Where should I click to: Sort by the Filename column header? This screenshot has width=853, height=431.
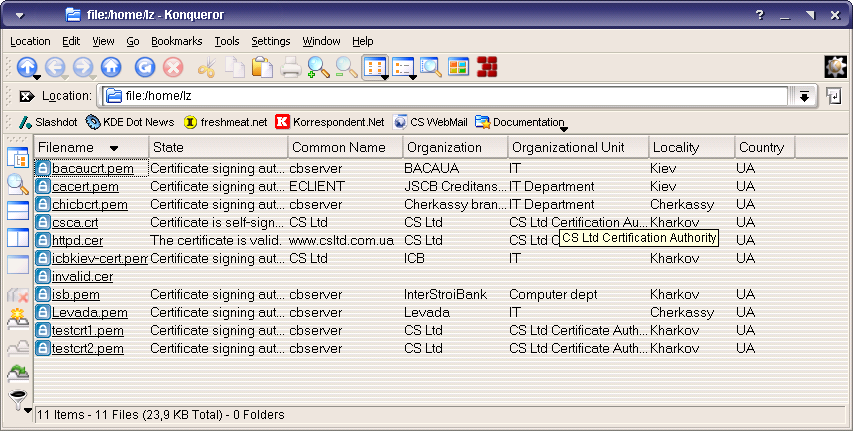click(x=91, y=147)
